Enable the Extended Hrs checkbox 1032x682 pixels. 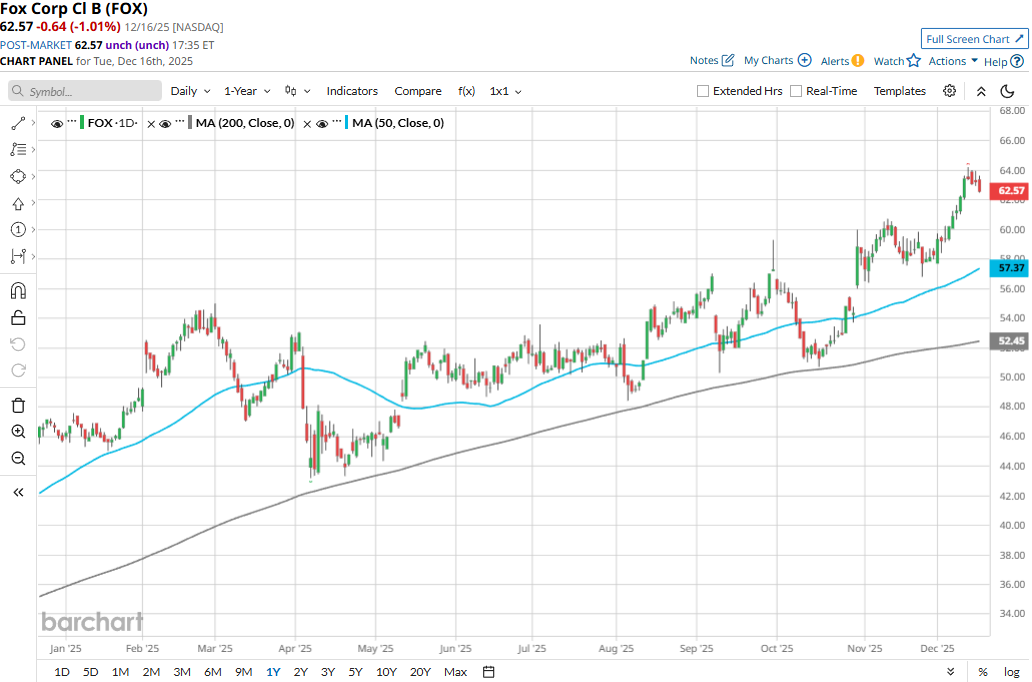(704, 91)
